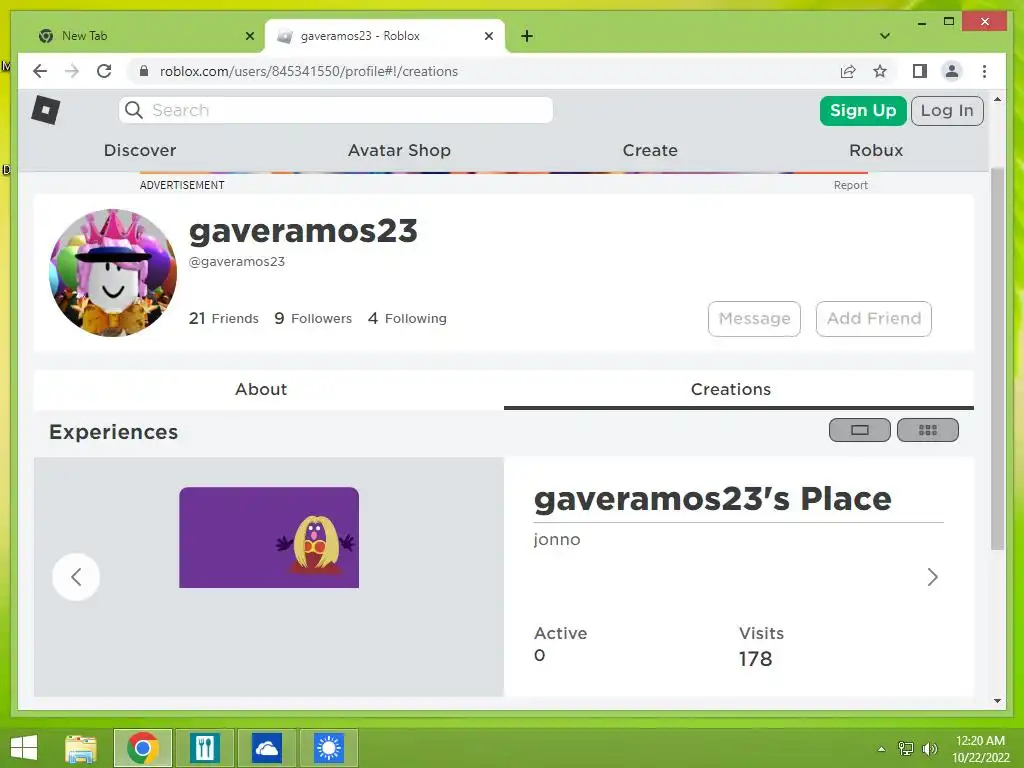Reload the page with the refresh icon
The width and height of the screenshot is (1024, 768).
104,71
